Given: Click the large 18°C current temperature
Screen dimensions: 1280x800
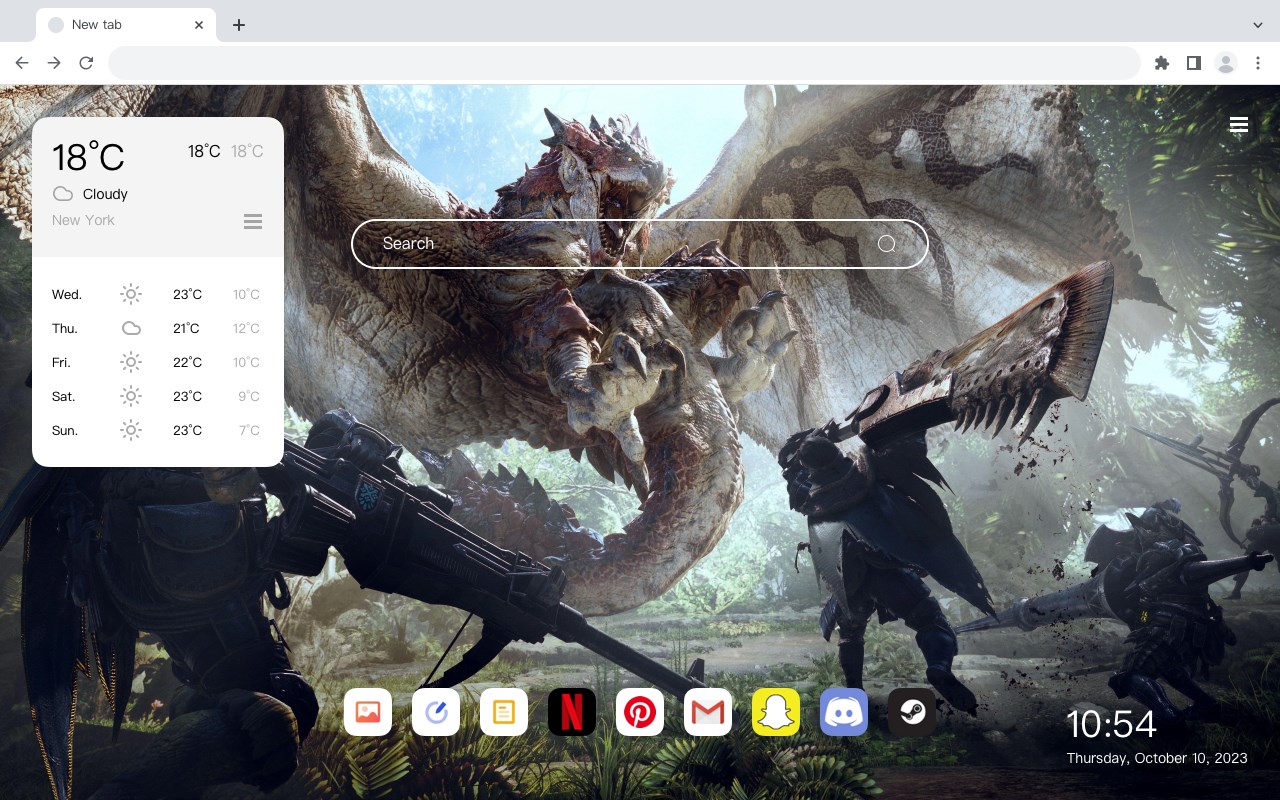Looking at the screenshot, I should click(88, 157).
